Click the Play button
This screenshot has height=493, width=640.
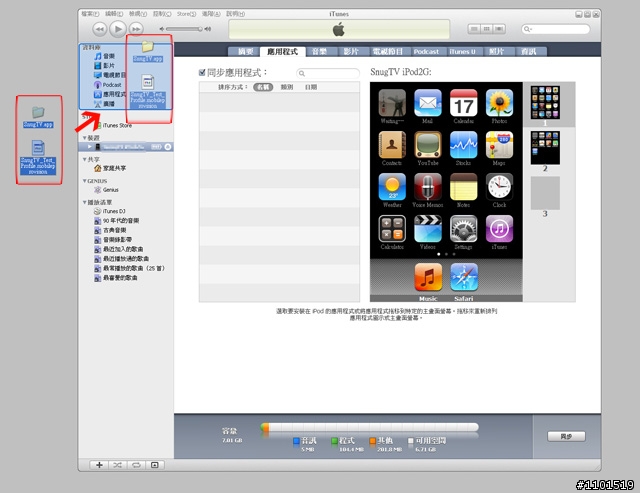pos(118,29)
